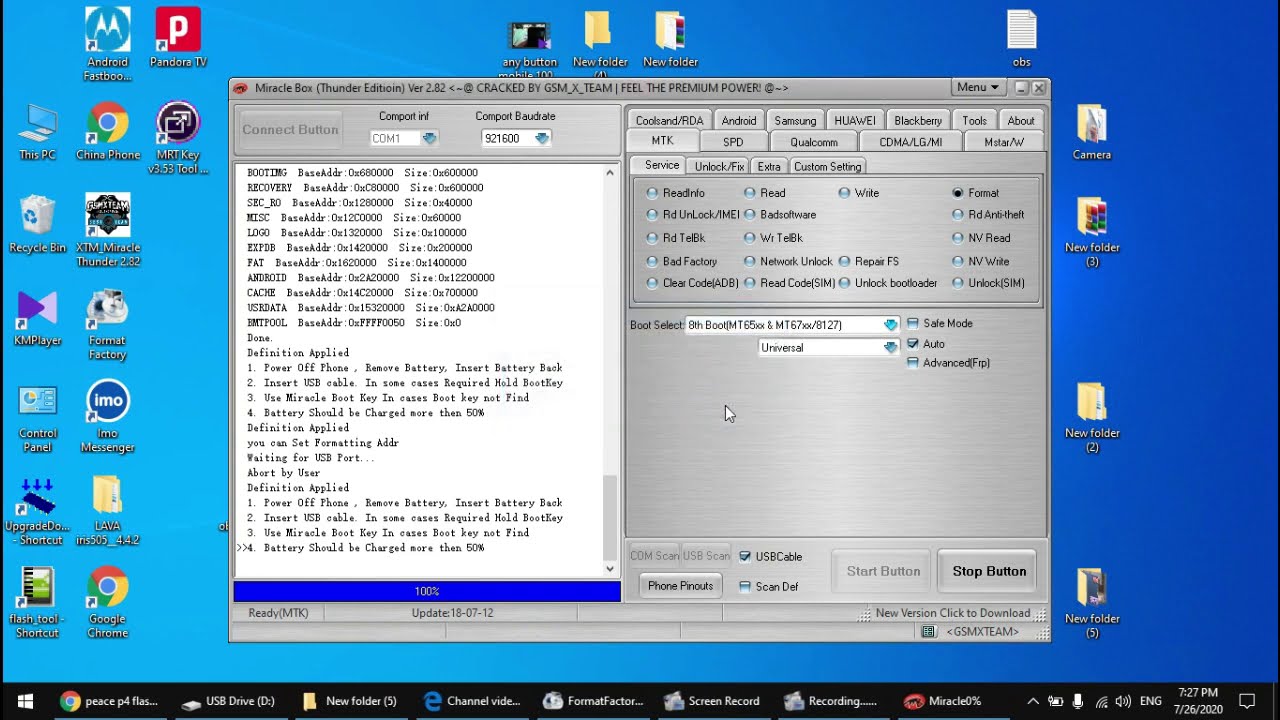Click log panel scroll down arrow

[610, 569]
